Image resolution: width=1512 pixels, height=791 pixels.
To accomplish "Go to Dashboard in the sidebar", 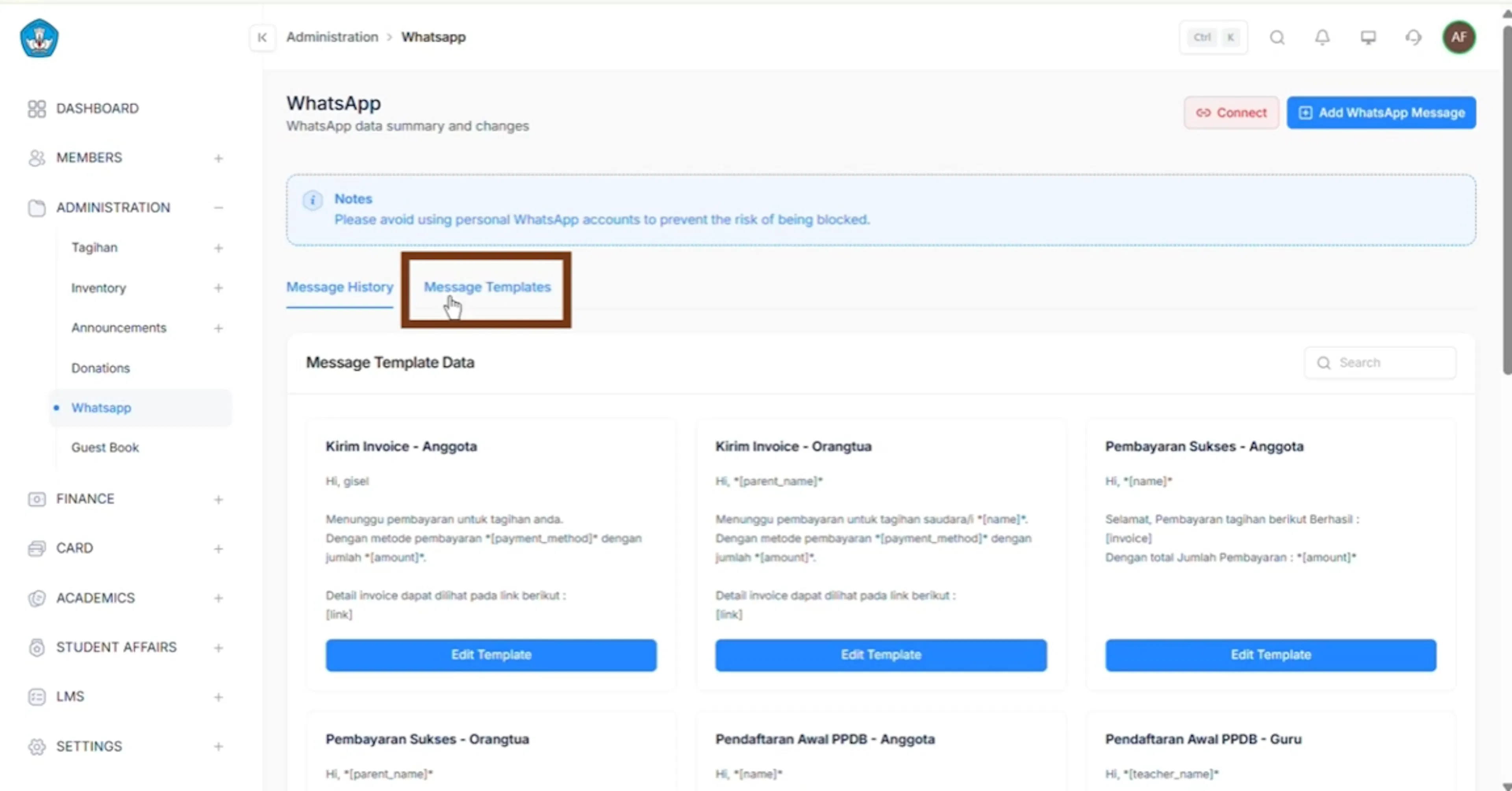I will pos(97,109).
